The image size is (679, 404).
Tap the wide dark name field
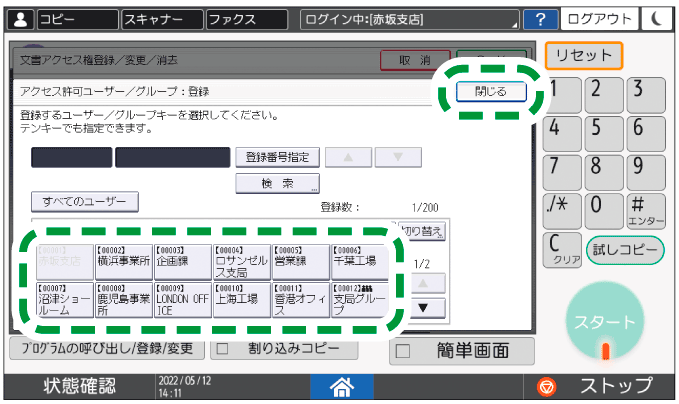coord(173,157)
